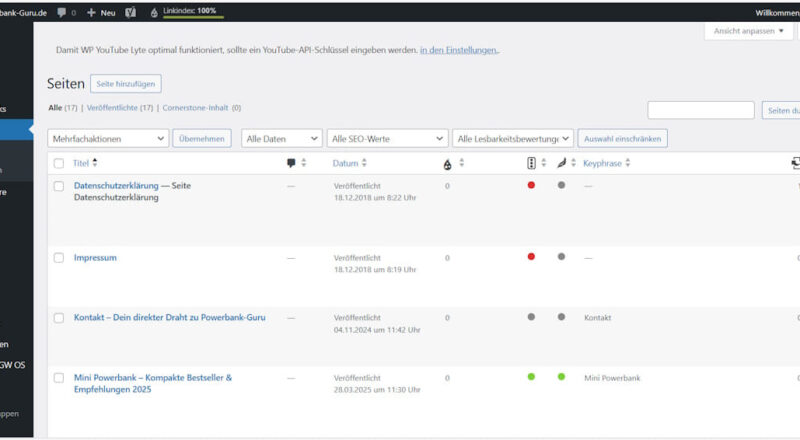Sort by the comments column icon
800x440 pixels.
pos(291,163)
